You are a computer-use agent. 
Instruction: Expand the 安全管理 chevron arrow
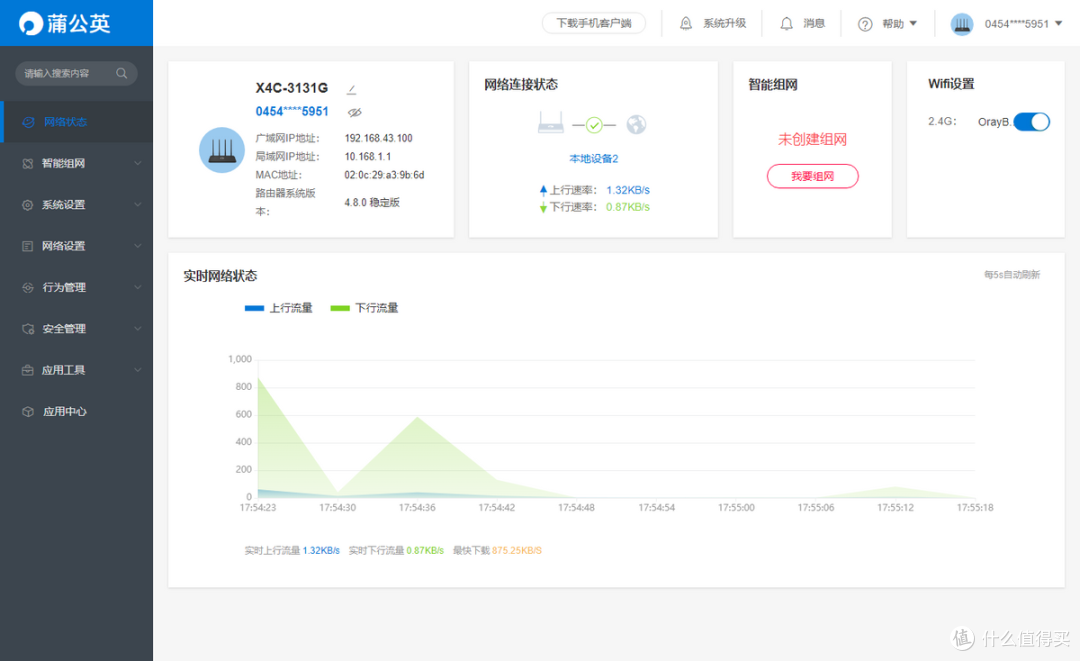click(x=138, y=328)
